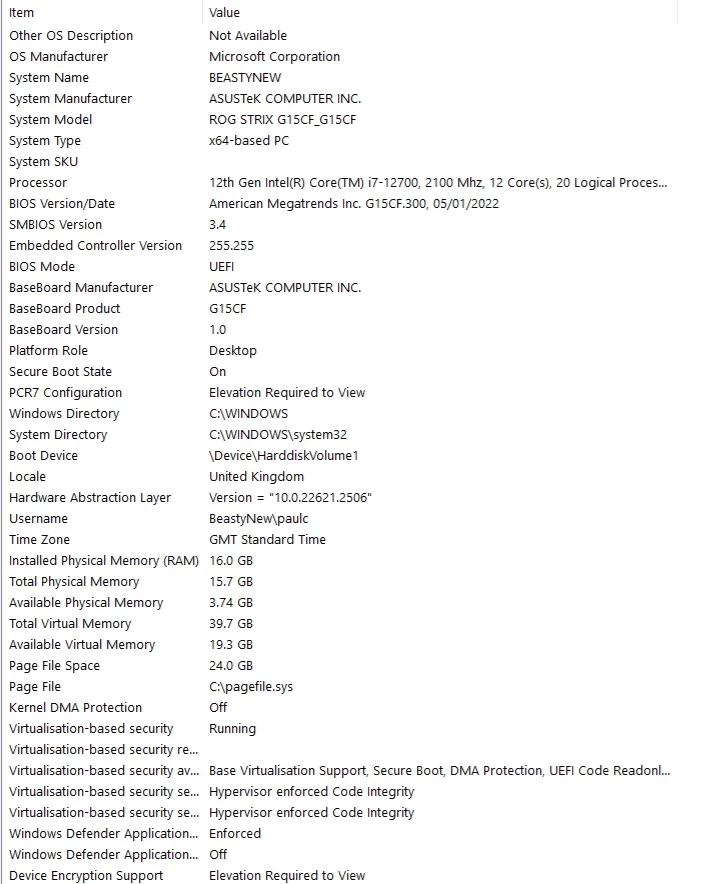Select the BaseBoard Version label

click(64, 330)
